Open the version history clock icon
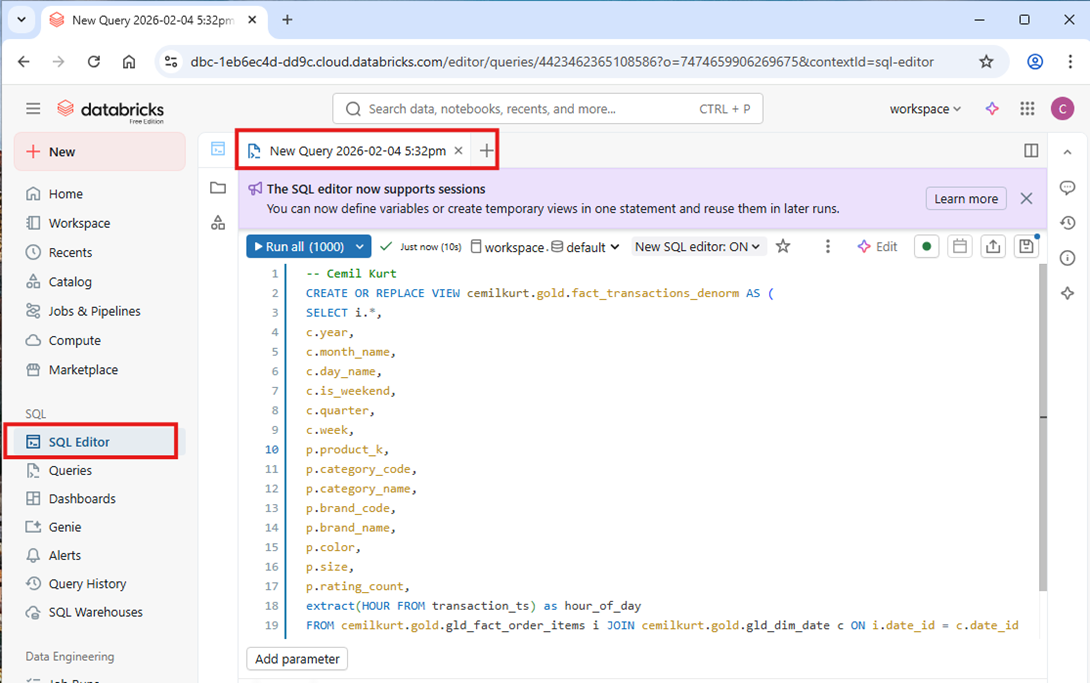1090x683 pixels. point(1068,223)
